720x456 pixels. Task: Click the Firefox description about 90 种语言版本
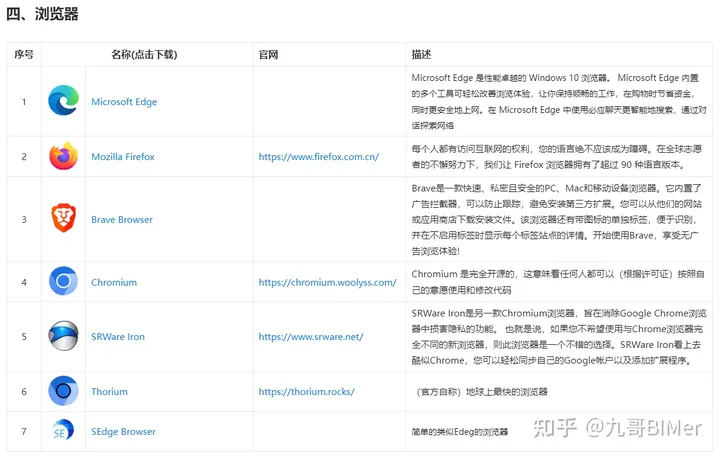pos(557,157)
